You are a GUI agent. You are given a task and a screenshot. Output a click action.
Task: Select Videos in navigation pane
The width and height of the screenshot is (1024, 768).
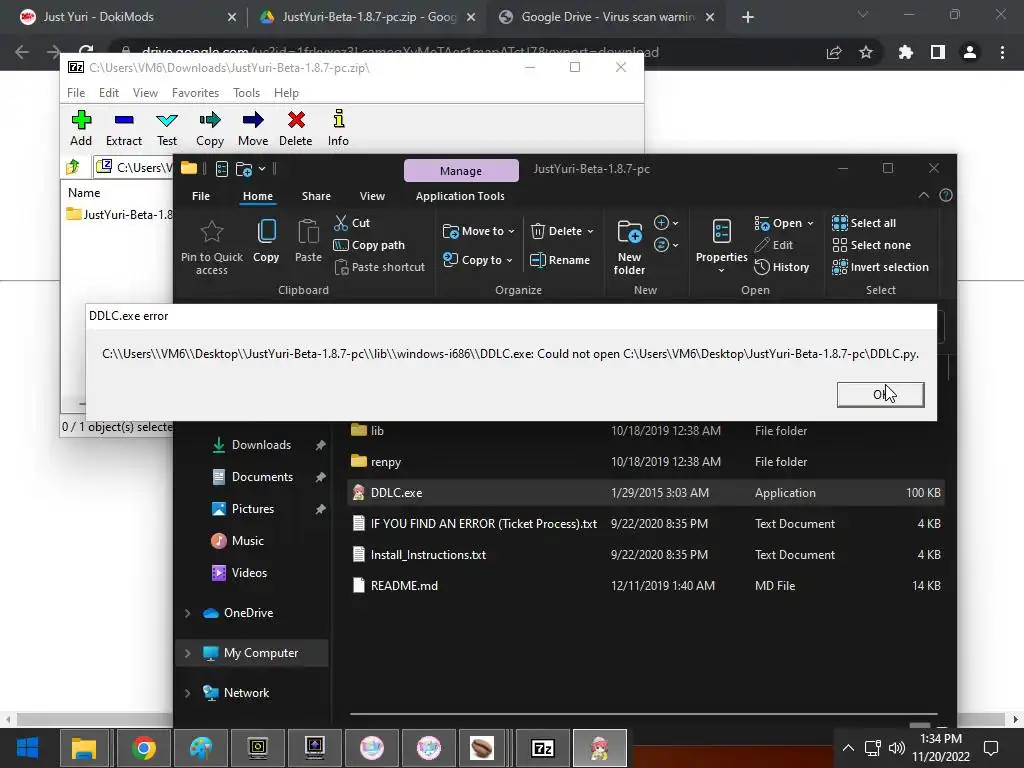[x=251, y=573]
